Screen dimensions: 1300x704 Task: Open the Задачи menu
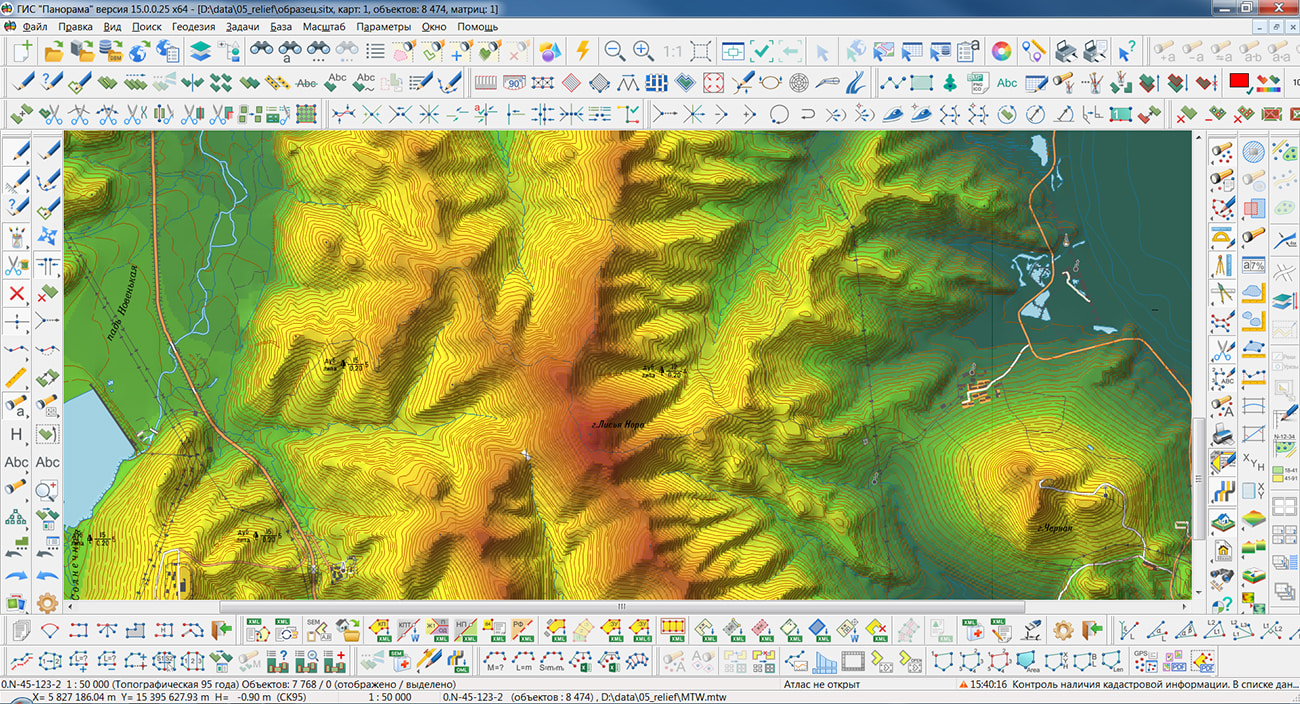tap(241, 26)
